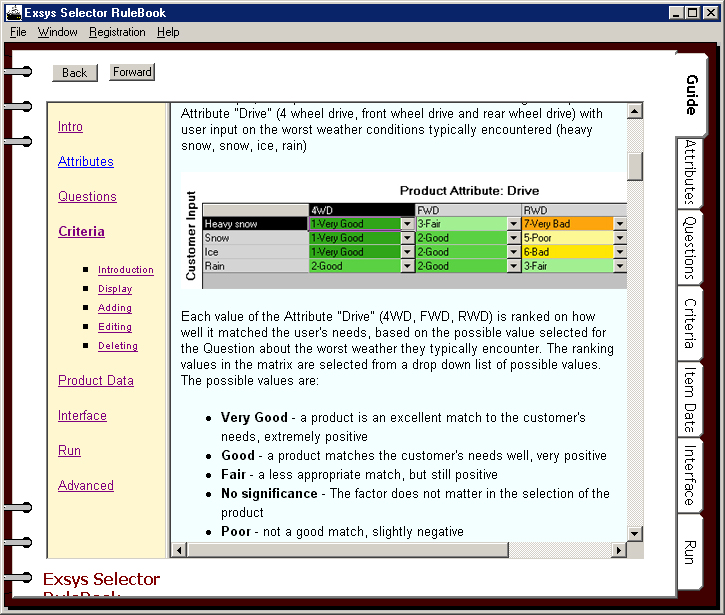Go to the Display sub-link
Image resolution: width=725 pixels, height=615 pixels.
(115, 289)
